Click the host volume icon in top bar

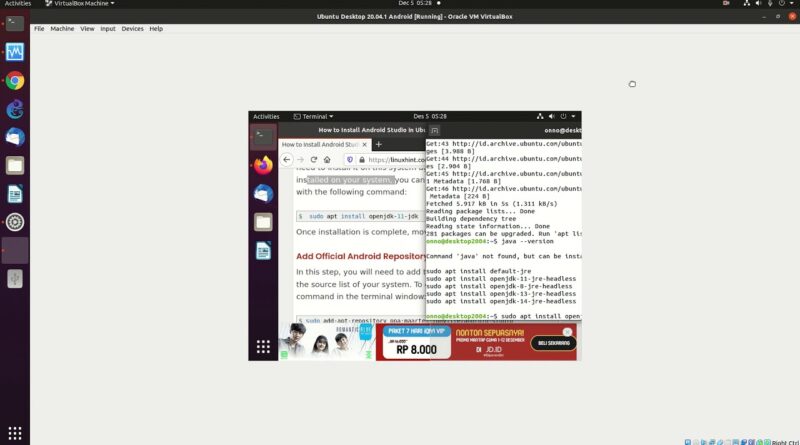(x=758, y=3)
